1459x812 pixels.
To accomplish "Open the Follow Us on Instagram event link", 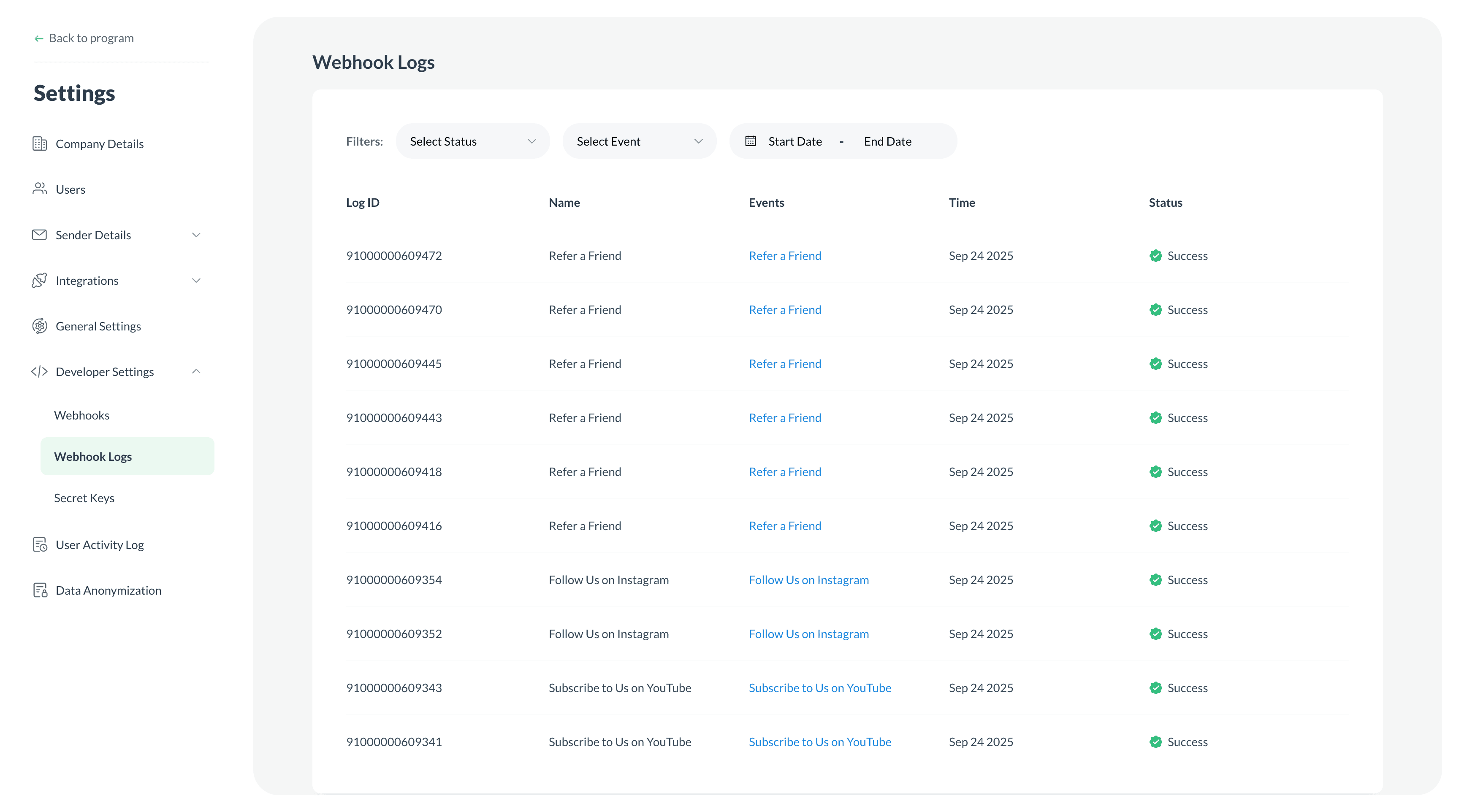I will [x=809, y=579].
